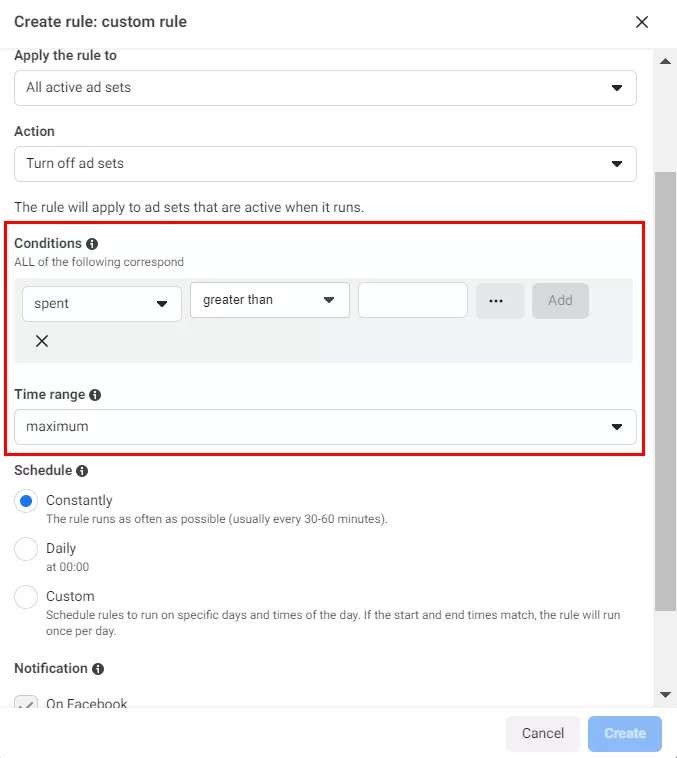The image size is (677, 758).
Task: Click the Conditions info icon
Action: pos(92,244)
